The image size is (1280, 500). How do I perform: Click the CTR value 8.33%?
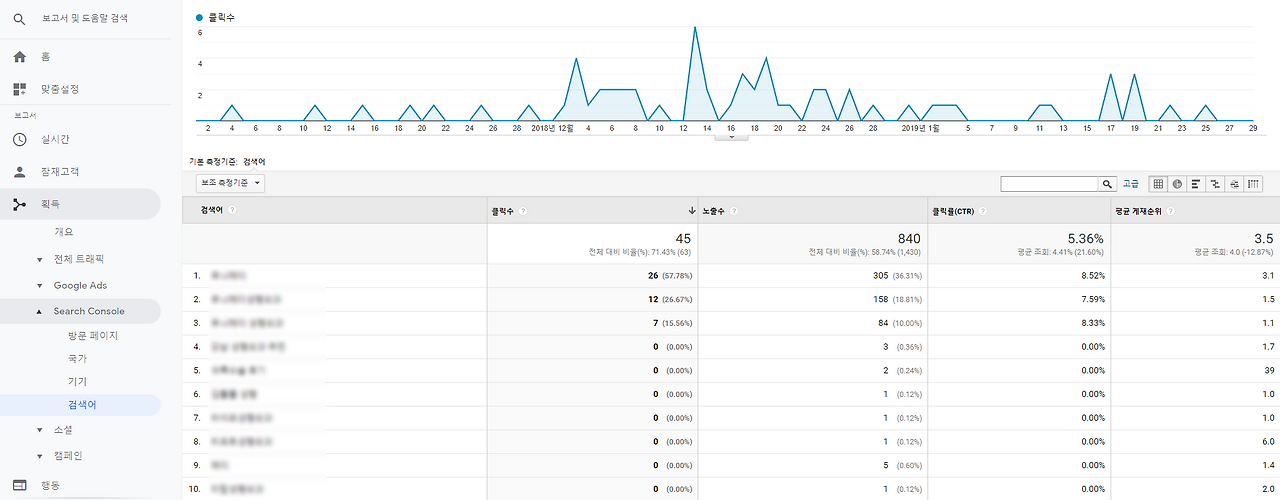click(x=1091, y=322)
